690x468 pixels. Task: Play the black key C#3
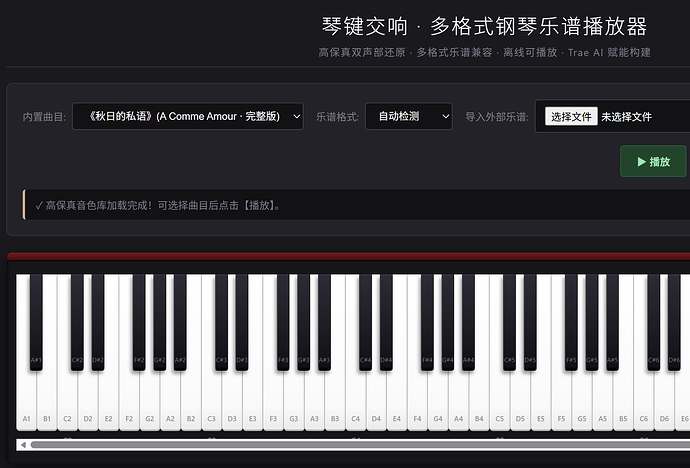tap(221, 322)
